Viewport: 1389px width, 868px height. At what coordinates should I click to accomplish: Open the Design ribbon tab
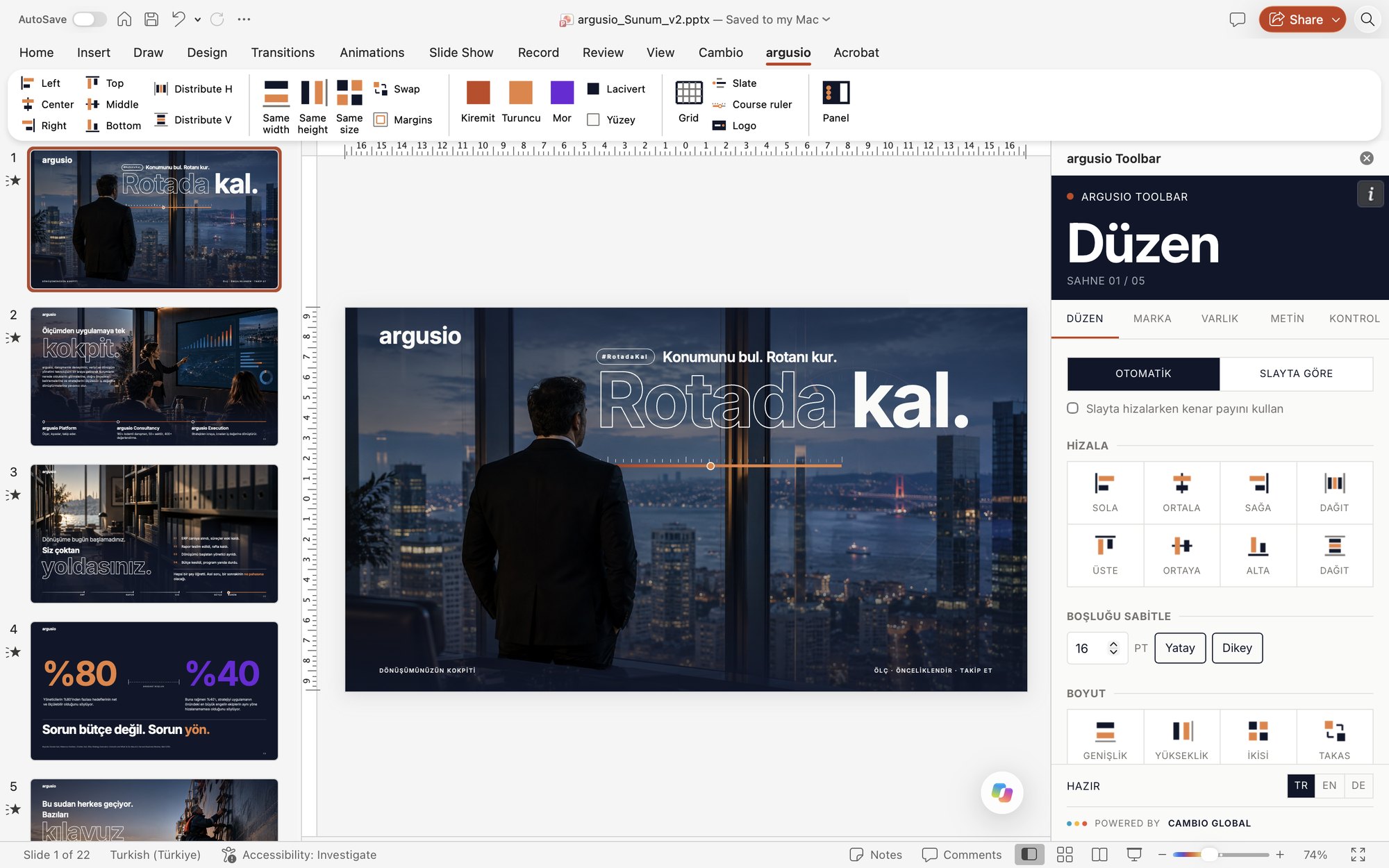[x=207, y=53]
